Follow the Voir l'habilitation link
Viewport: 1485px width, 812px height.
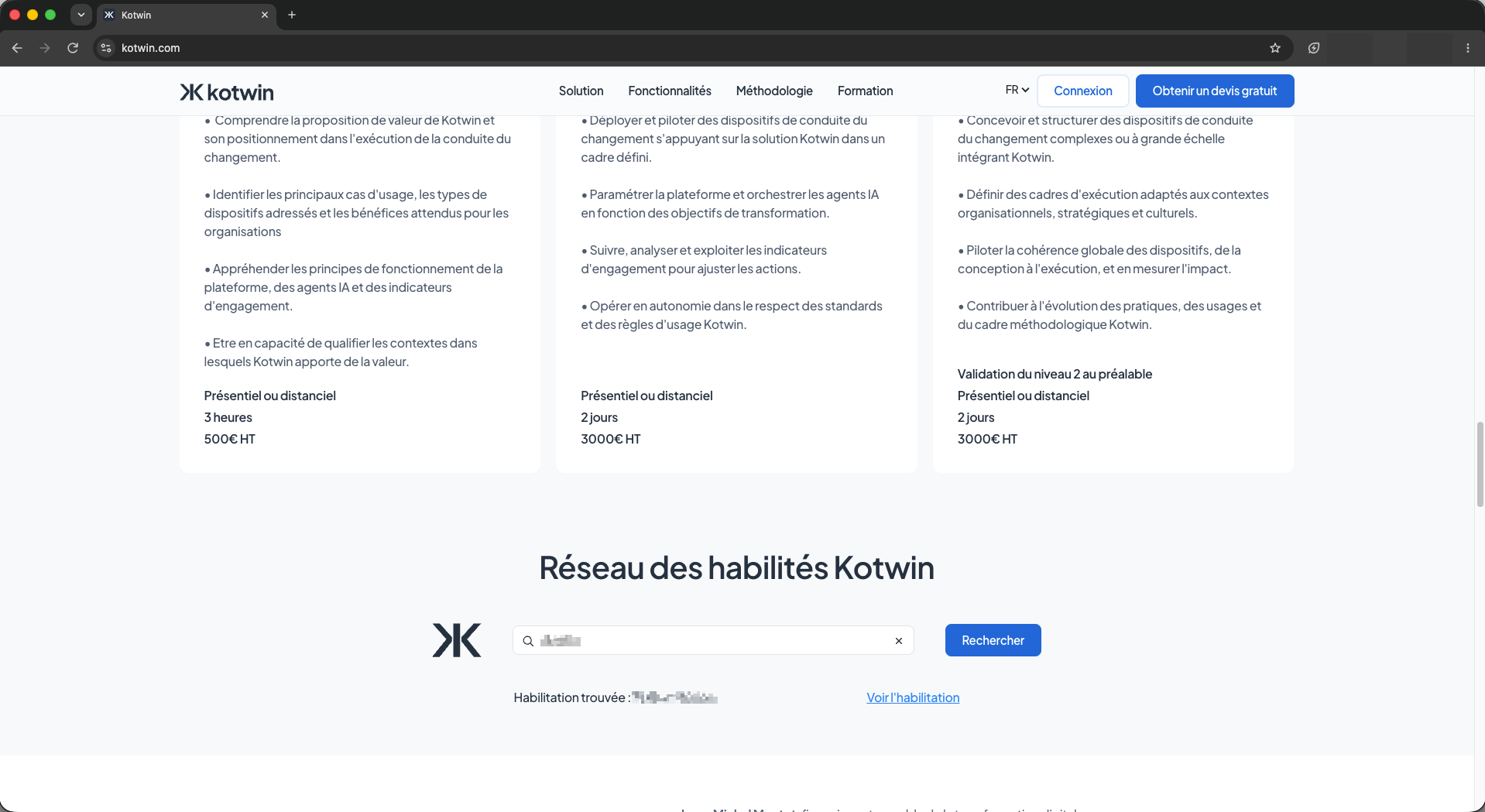pyautogui.click(x=913, y=698)
